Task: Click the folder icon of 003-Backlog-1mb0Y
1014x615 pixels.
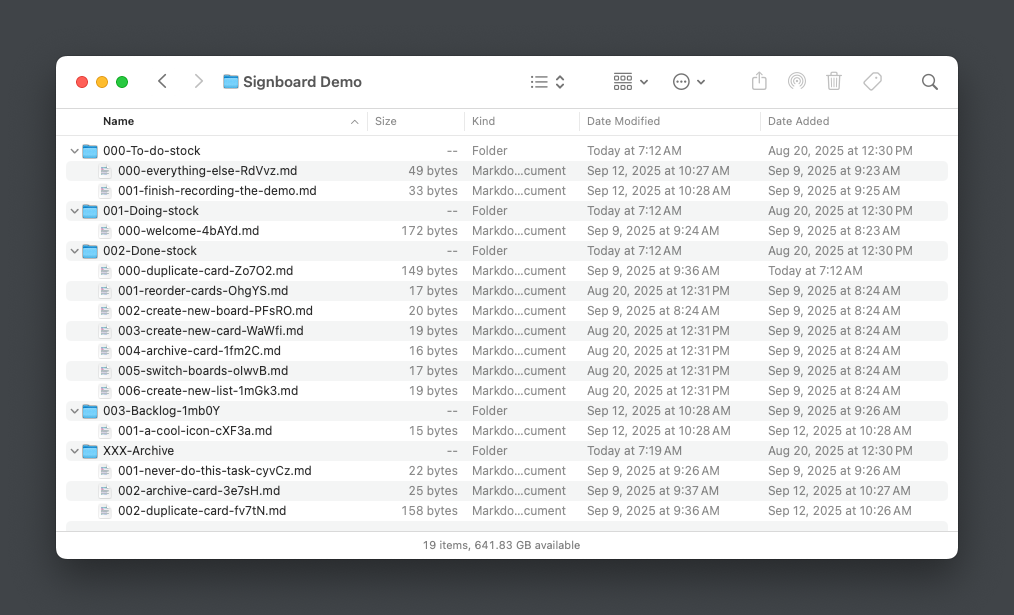Action: (x=89, y=410)
